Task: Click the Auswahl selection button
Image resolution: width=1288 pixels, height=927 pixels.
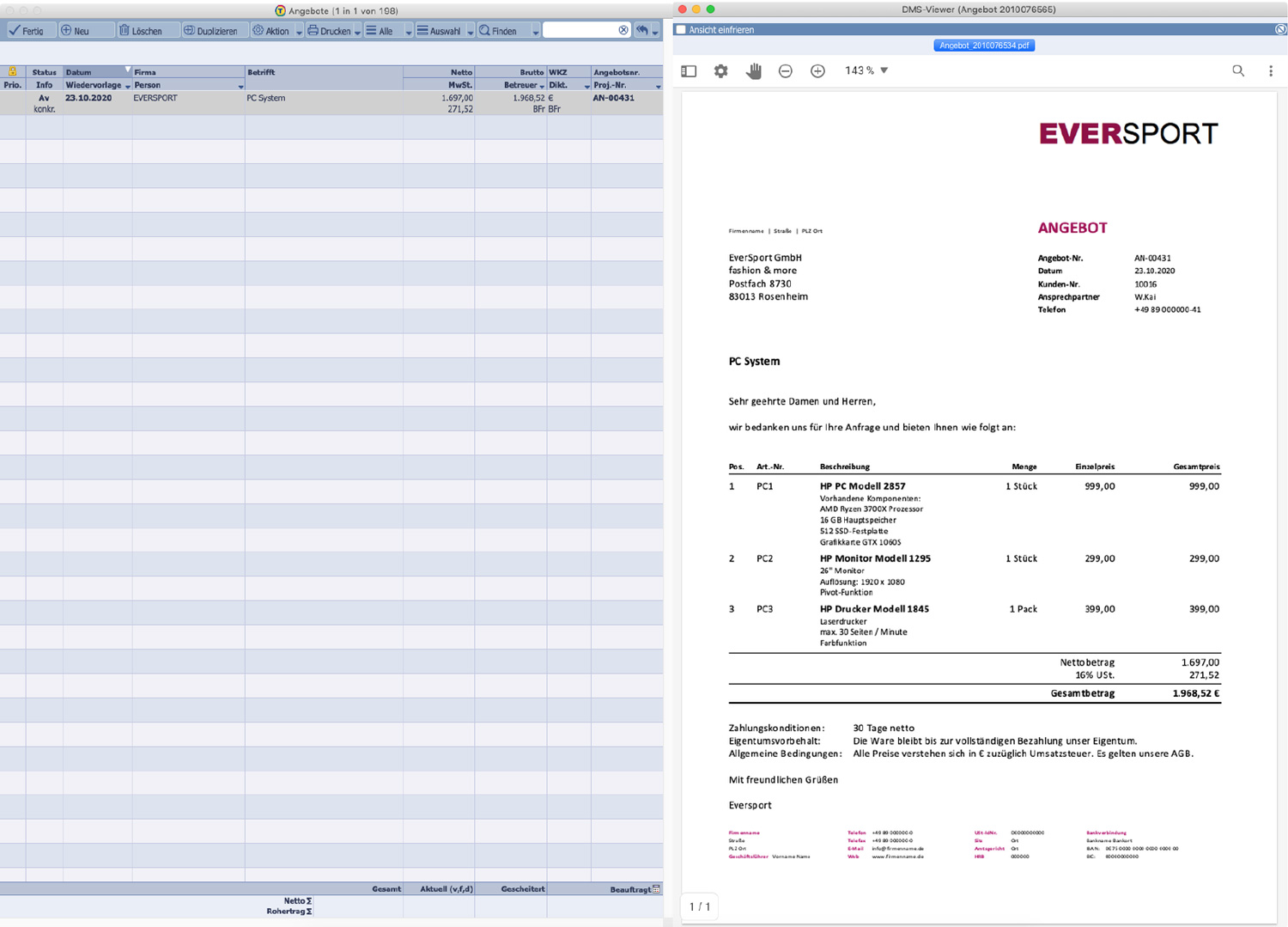Action: [440, 30]
